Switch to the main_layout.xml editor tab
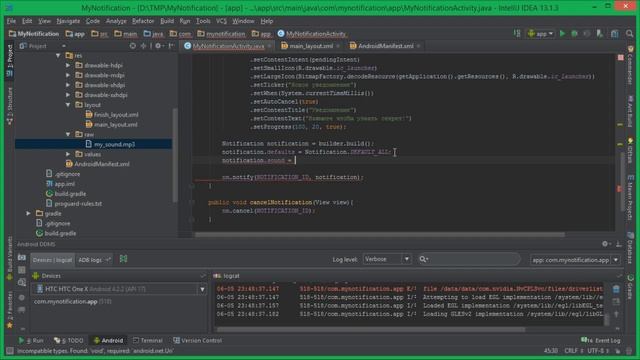This screenshot has height=360, width=640. point(311,46)
